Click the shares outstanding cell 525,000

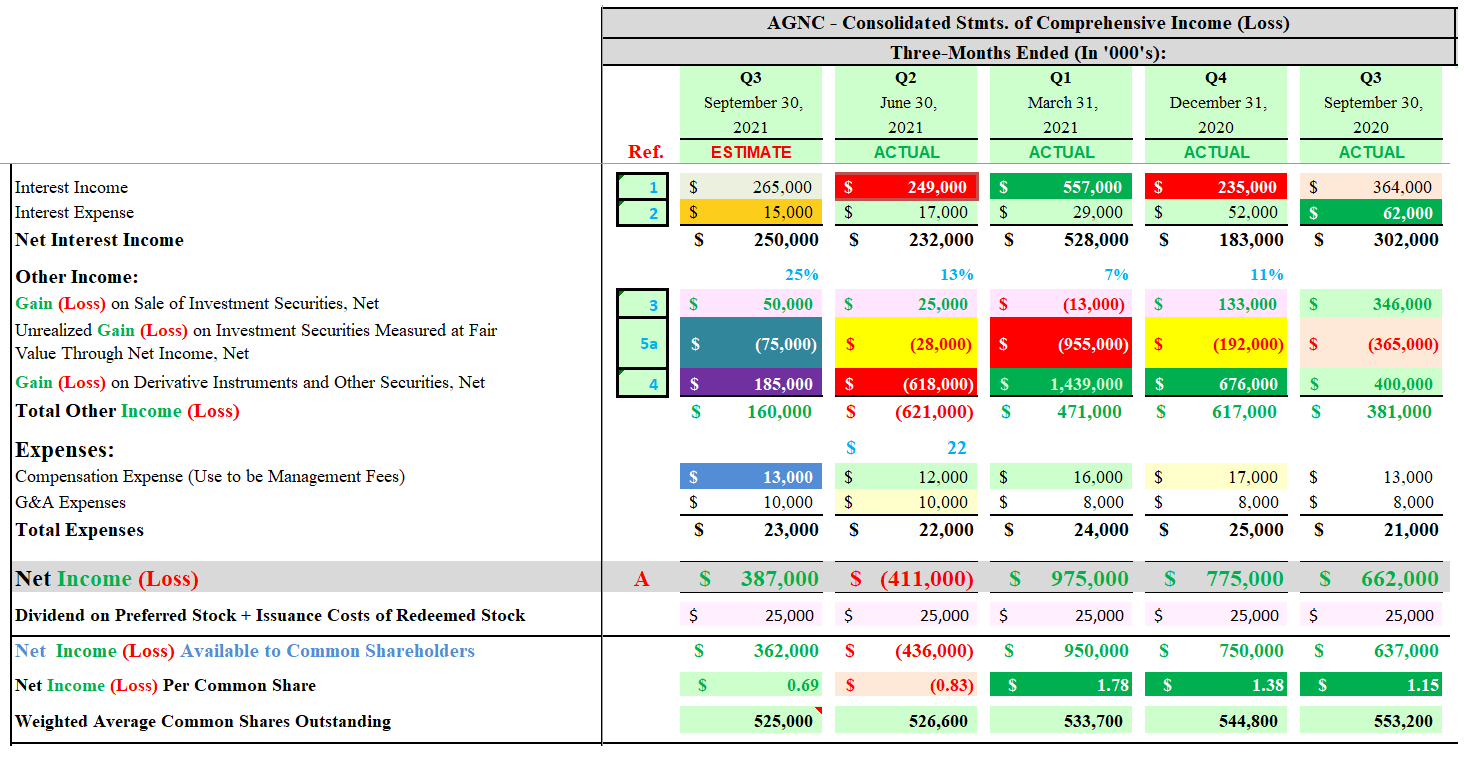[x=751, y=720]
